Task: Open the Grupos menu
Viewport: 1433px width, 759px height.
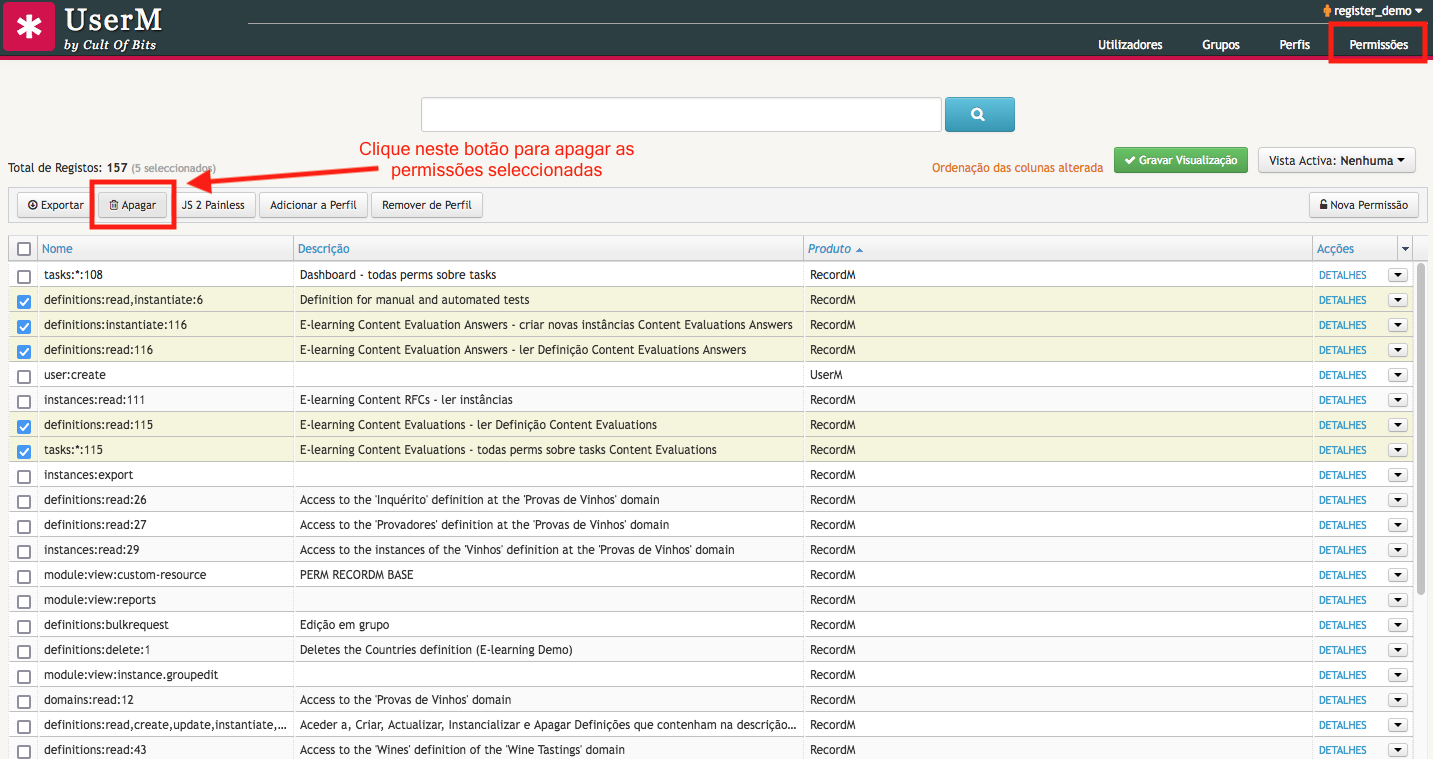Action: pos(1221,45)
